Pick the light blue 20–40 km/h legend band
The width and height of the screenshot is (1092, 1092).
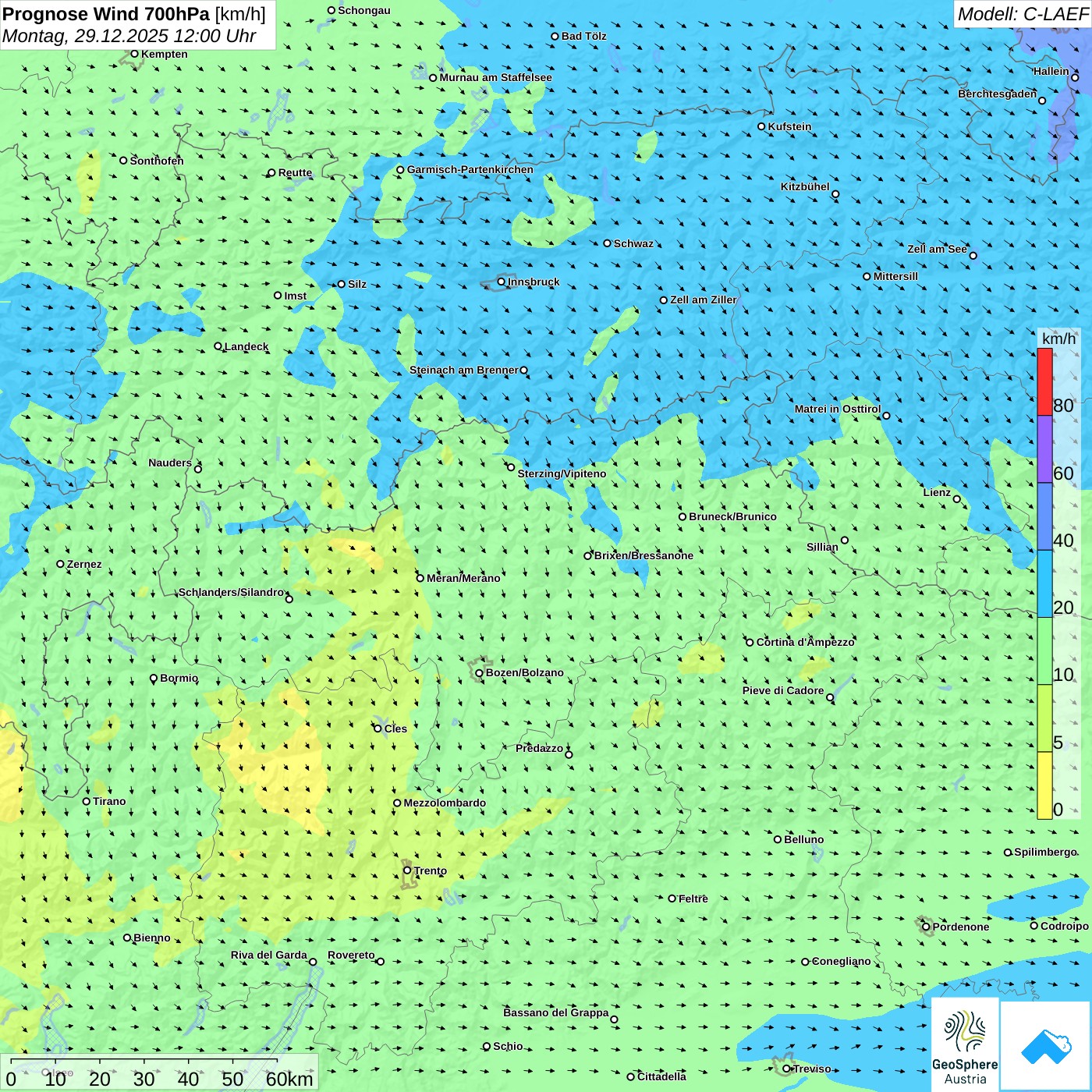point(1044,583)
